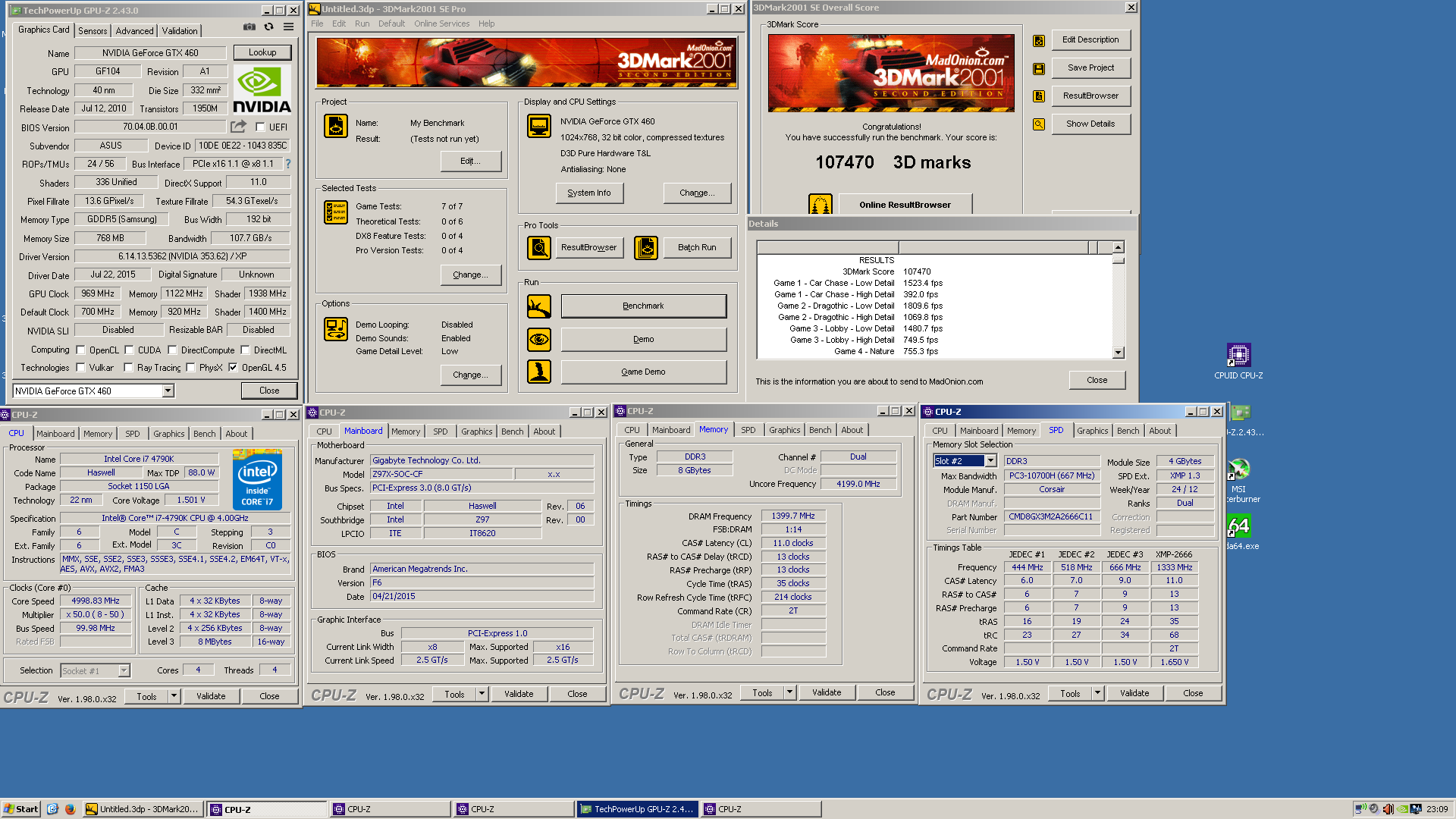Screen dimensions: 1456x819
Task: Click the Start button on the taskbar
Action: point(20,809)
